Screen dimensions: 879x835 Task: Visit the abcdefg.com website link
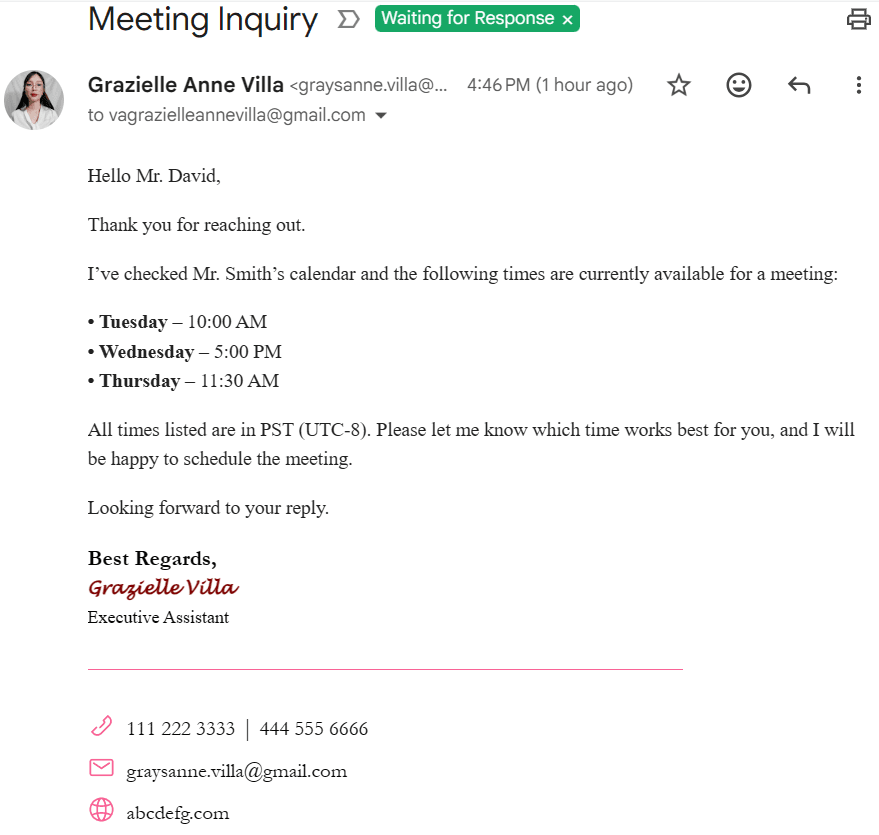[x=178, y=813]
